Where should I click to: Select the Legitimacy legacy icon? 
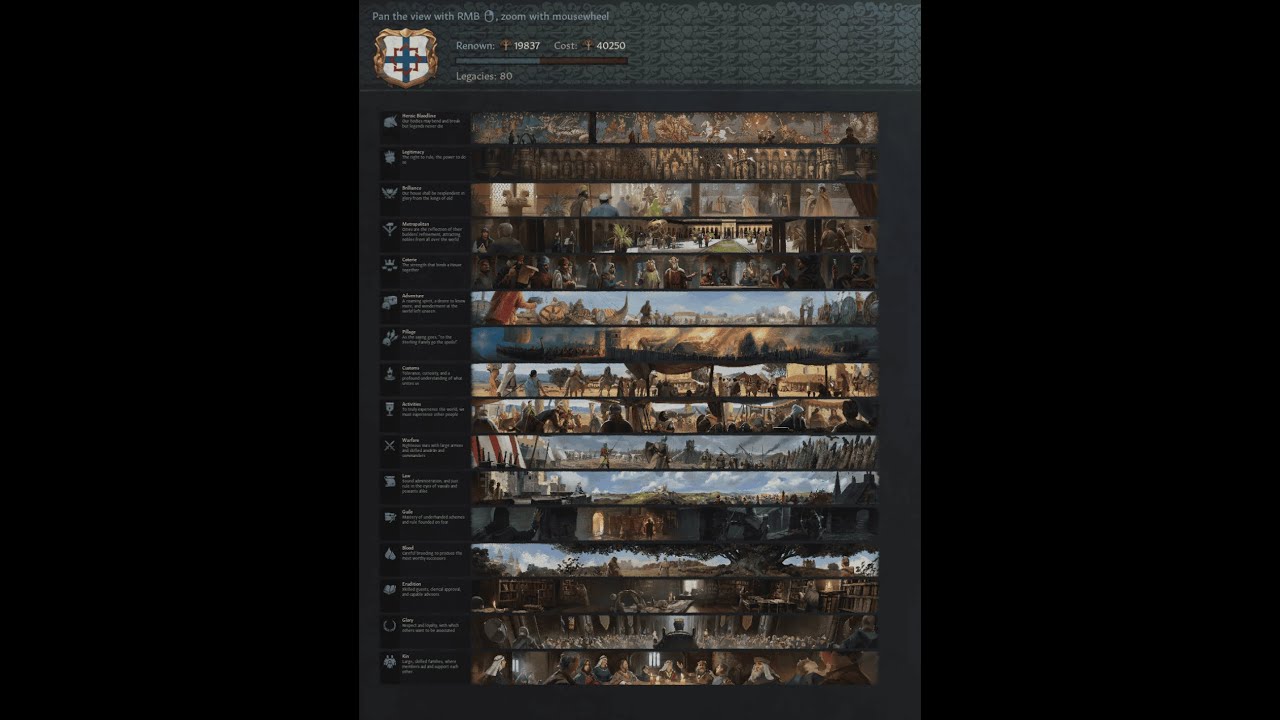point(390,157)
